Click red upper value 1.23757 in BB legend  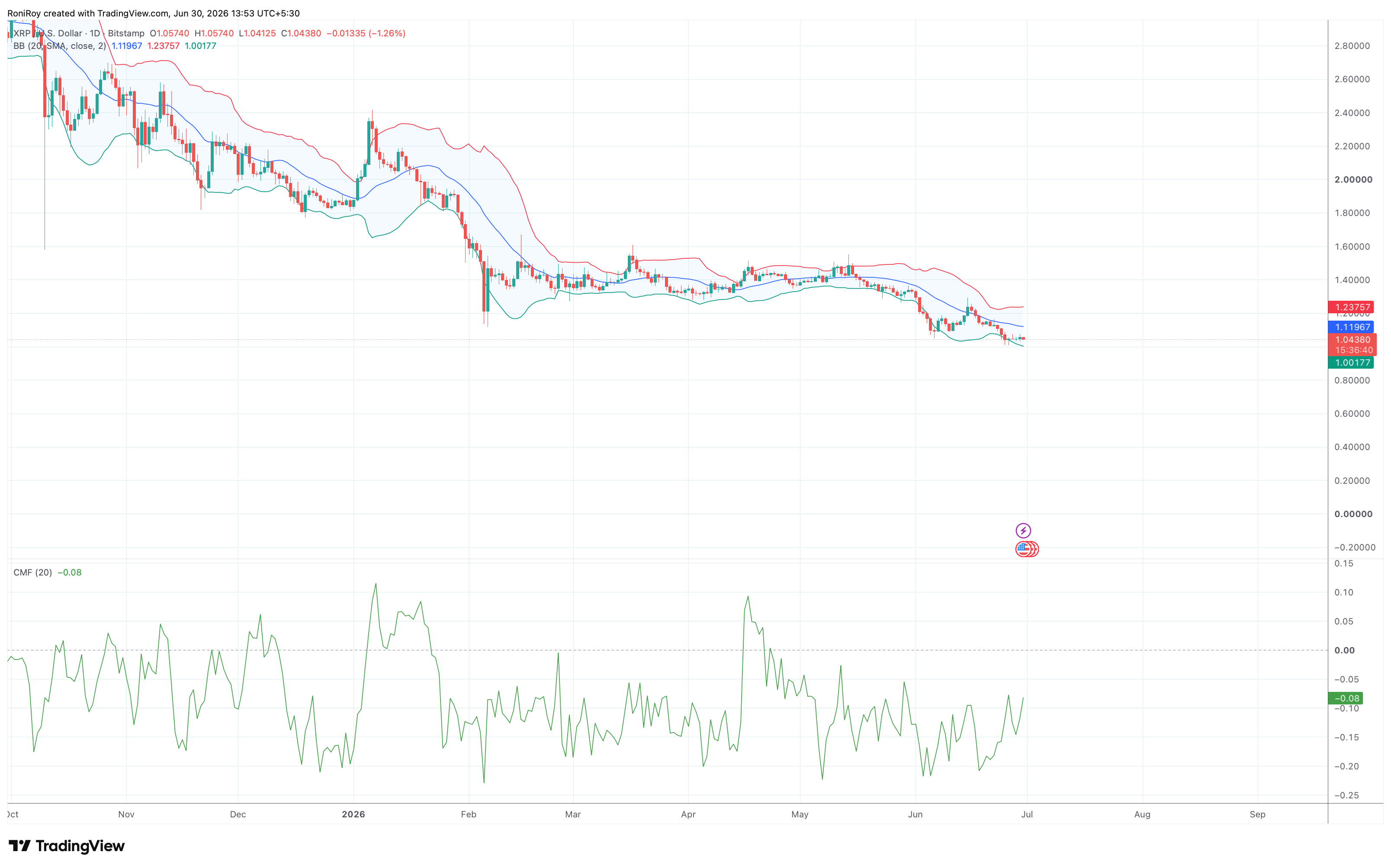coord(164,46)
